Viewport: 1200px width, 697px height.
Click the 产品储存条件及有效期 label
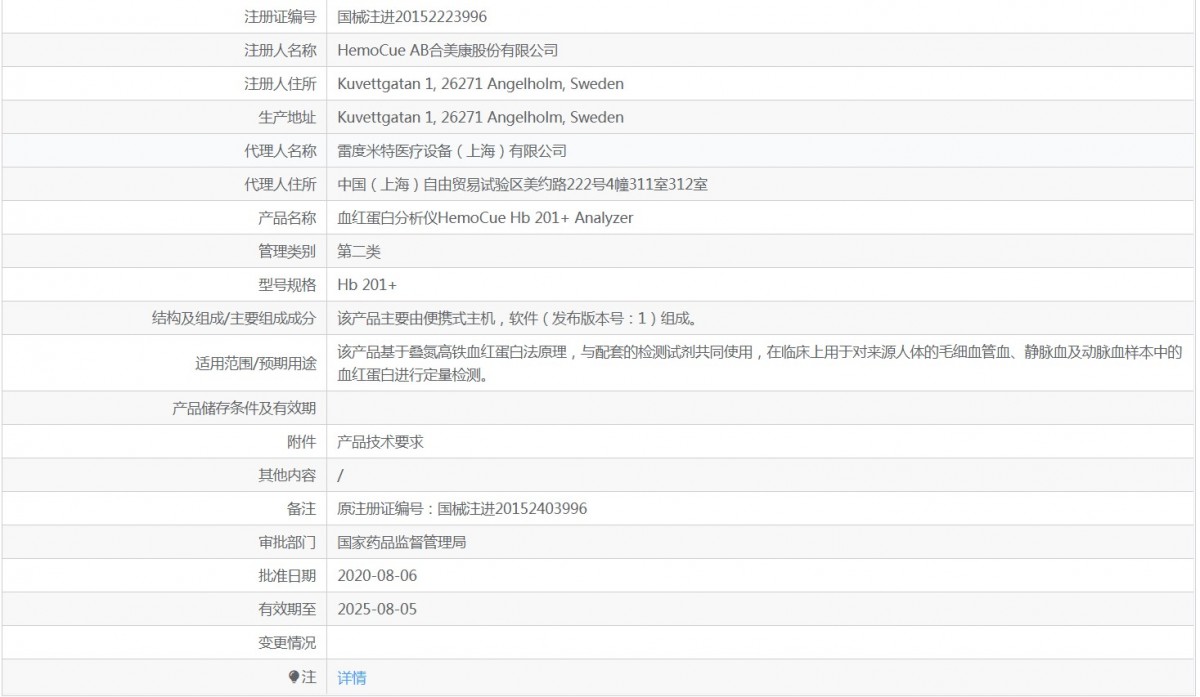click(244, 408)
